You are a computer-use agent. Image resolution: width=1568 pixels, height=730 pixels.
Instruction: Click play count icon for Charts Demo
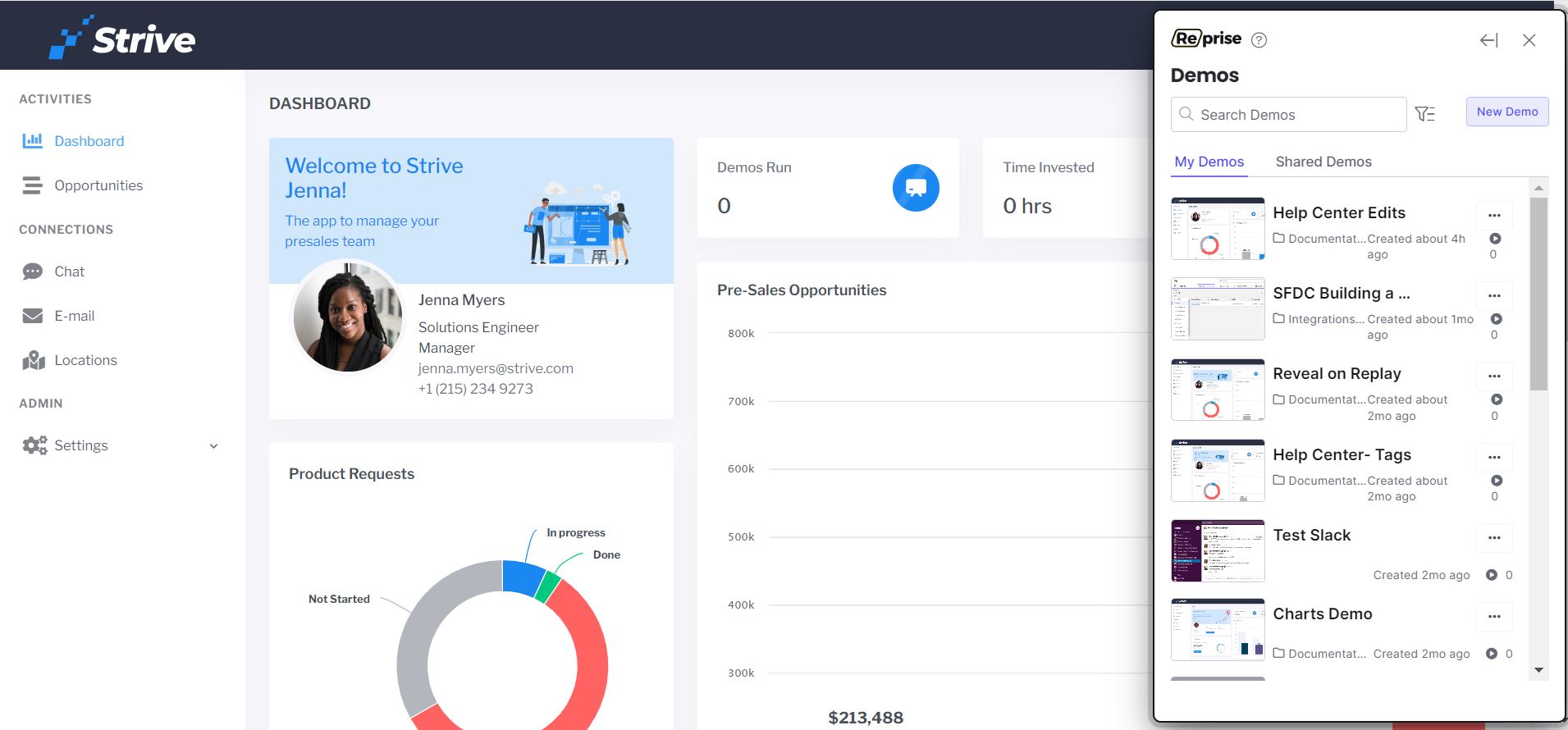(x=1492, y=654)
